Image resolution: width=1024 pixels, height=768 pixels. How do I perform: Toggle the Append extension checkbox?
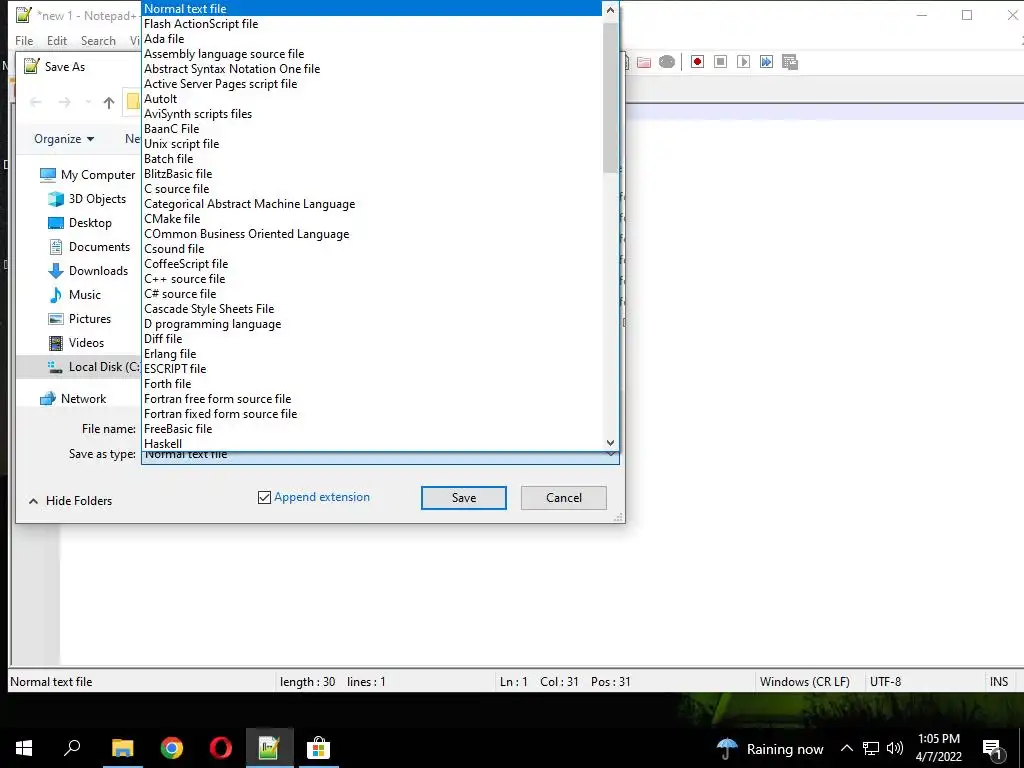[x=264, y=498]
